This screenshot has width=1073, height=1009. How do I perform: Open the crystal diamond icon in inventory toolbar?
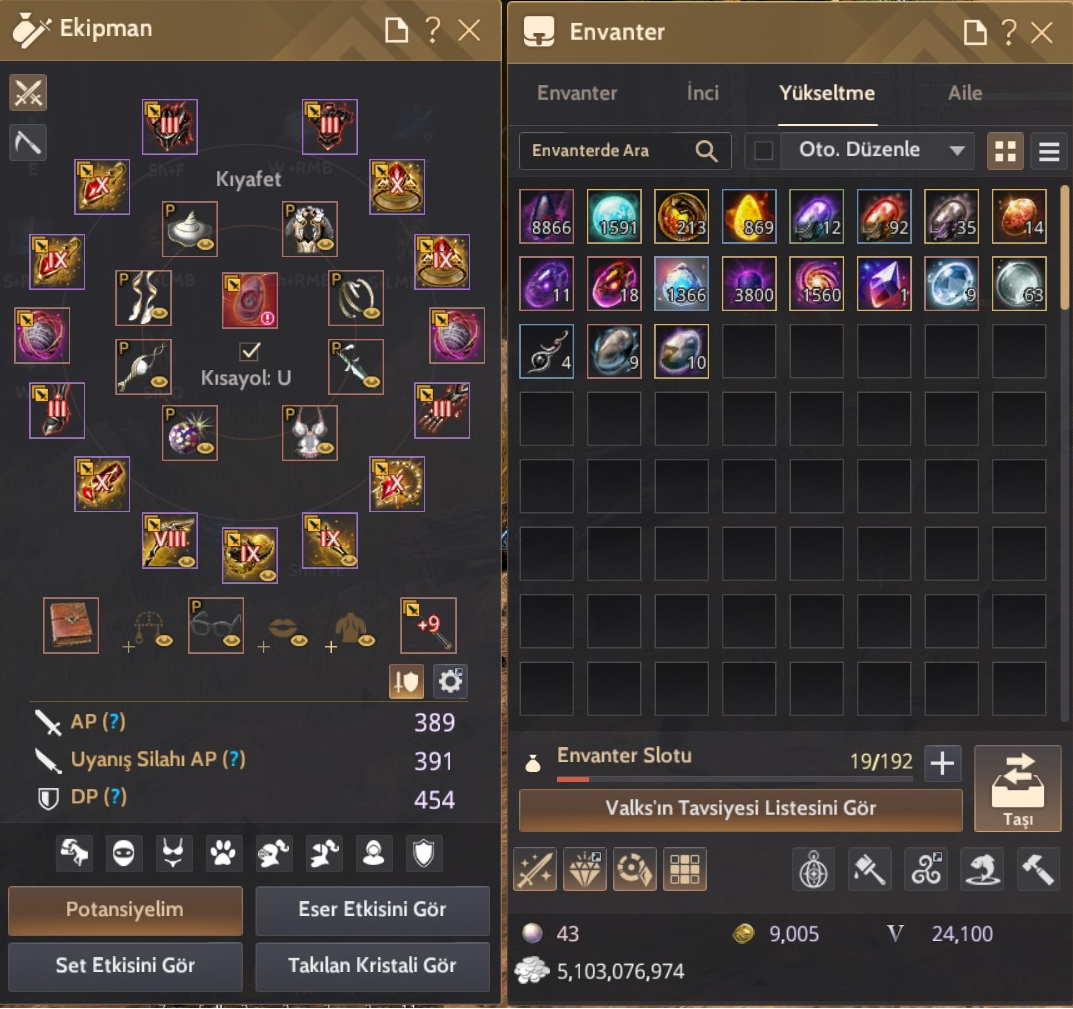585,869
